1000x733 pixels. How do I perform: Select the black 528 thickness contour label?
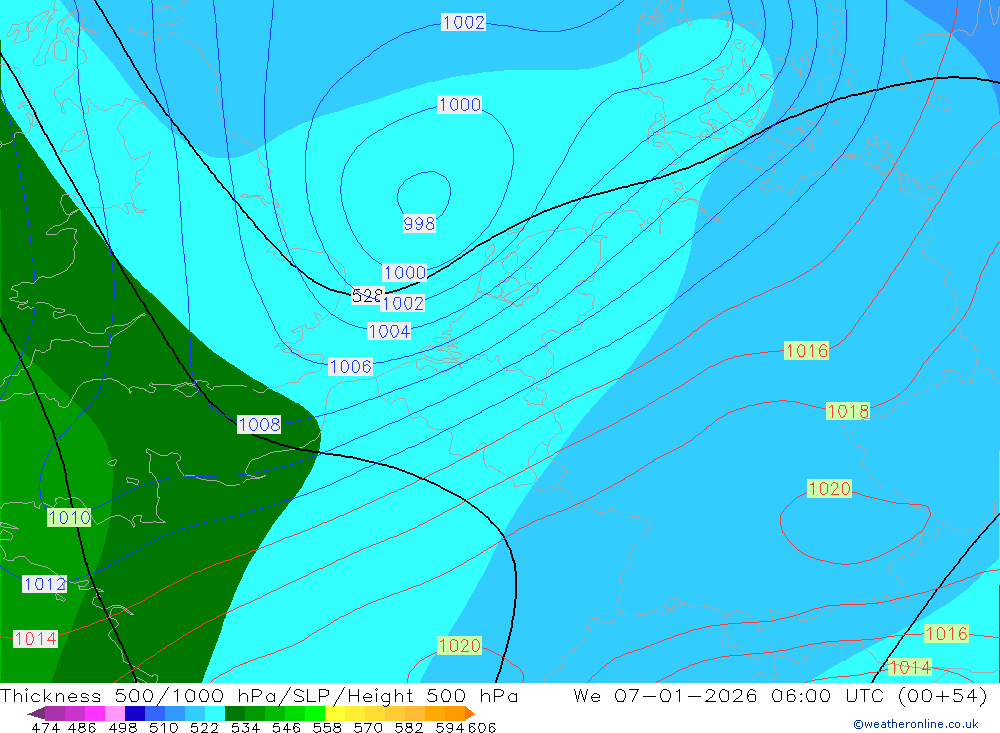point(367,295)
